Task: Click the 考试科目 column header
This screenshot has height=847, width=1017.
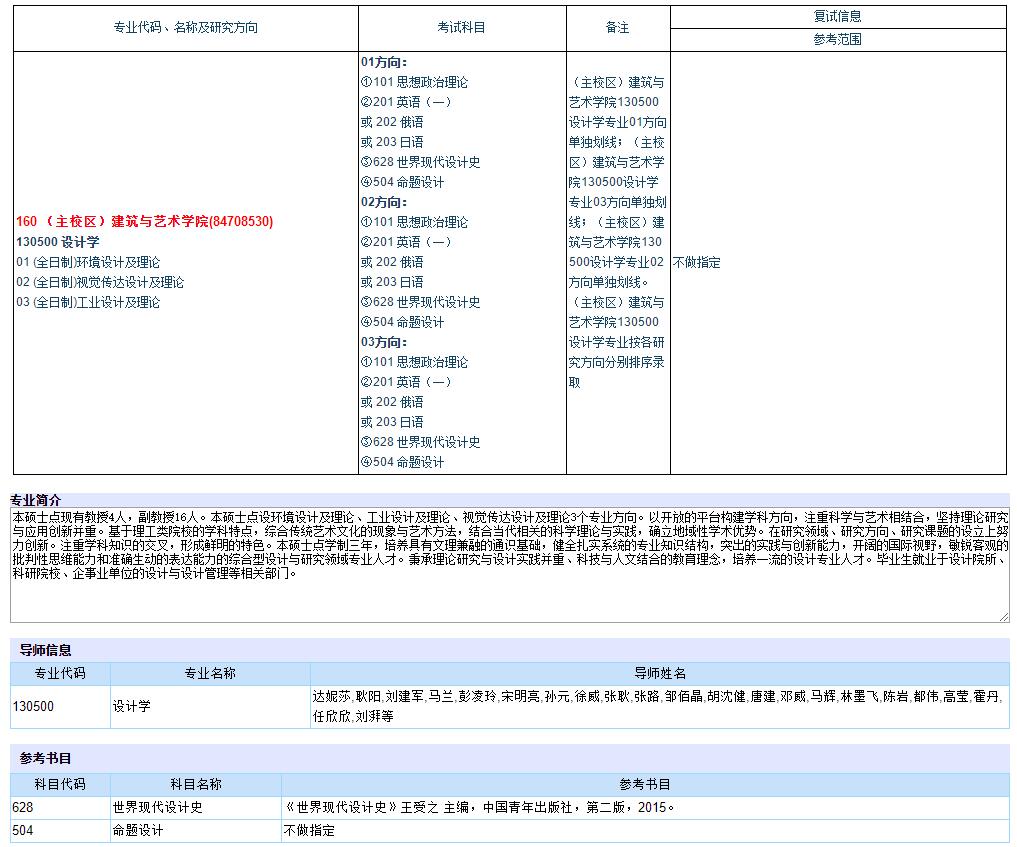Action: pyautogui.click(x=461, y=28)
